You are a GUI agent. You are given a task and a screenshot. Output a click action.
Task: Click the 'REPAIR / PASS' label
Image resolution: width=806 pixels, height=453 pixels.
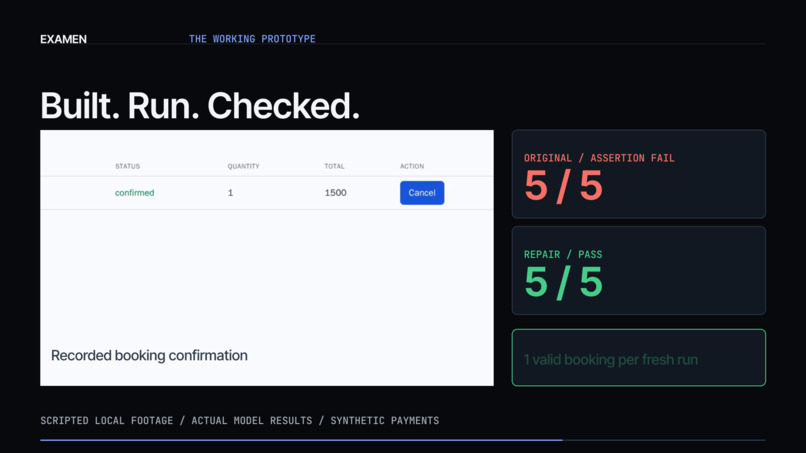point(563,255)
